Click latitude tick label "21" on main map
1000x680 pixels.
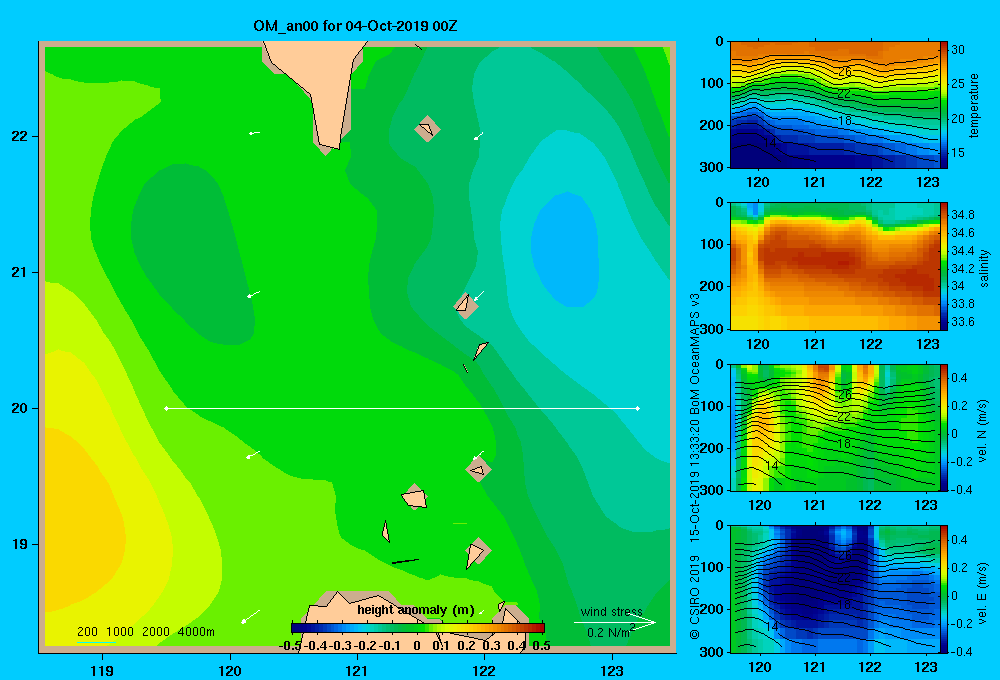(x=20, y=272)
